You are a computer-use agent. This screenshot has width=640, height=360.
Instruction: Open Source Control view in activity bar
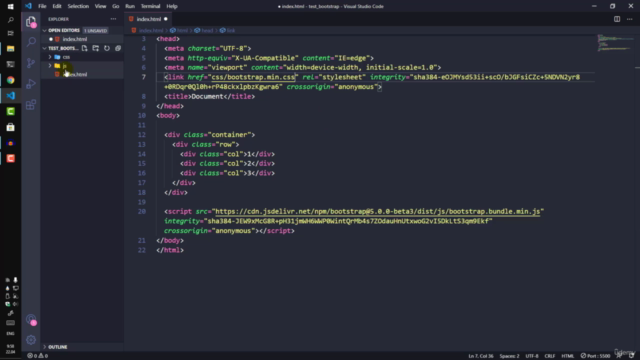31,63
